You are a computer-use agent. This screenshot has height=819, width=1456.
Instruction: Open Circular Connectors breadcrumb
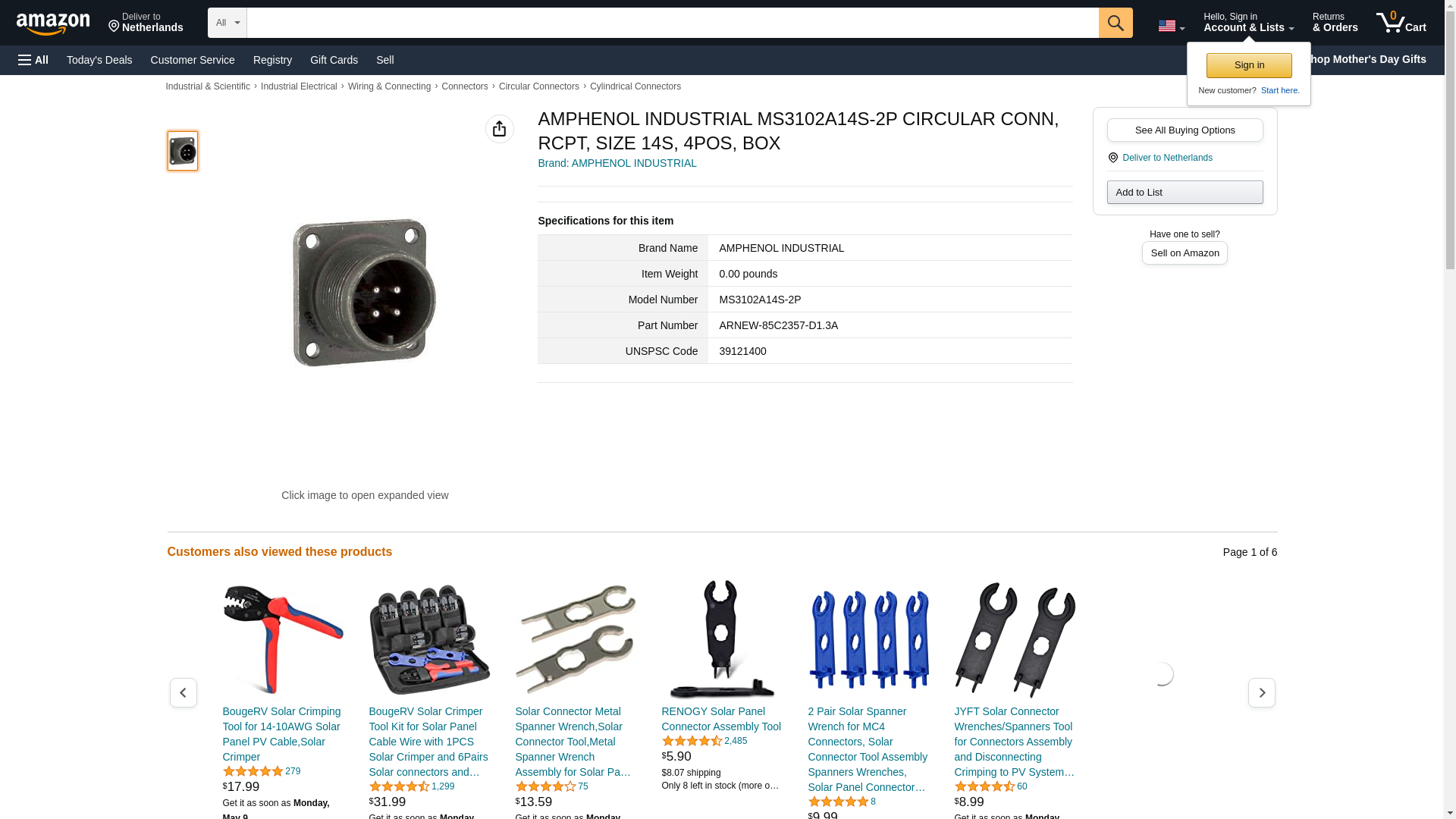pos(538,86)
